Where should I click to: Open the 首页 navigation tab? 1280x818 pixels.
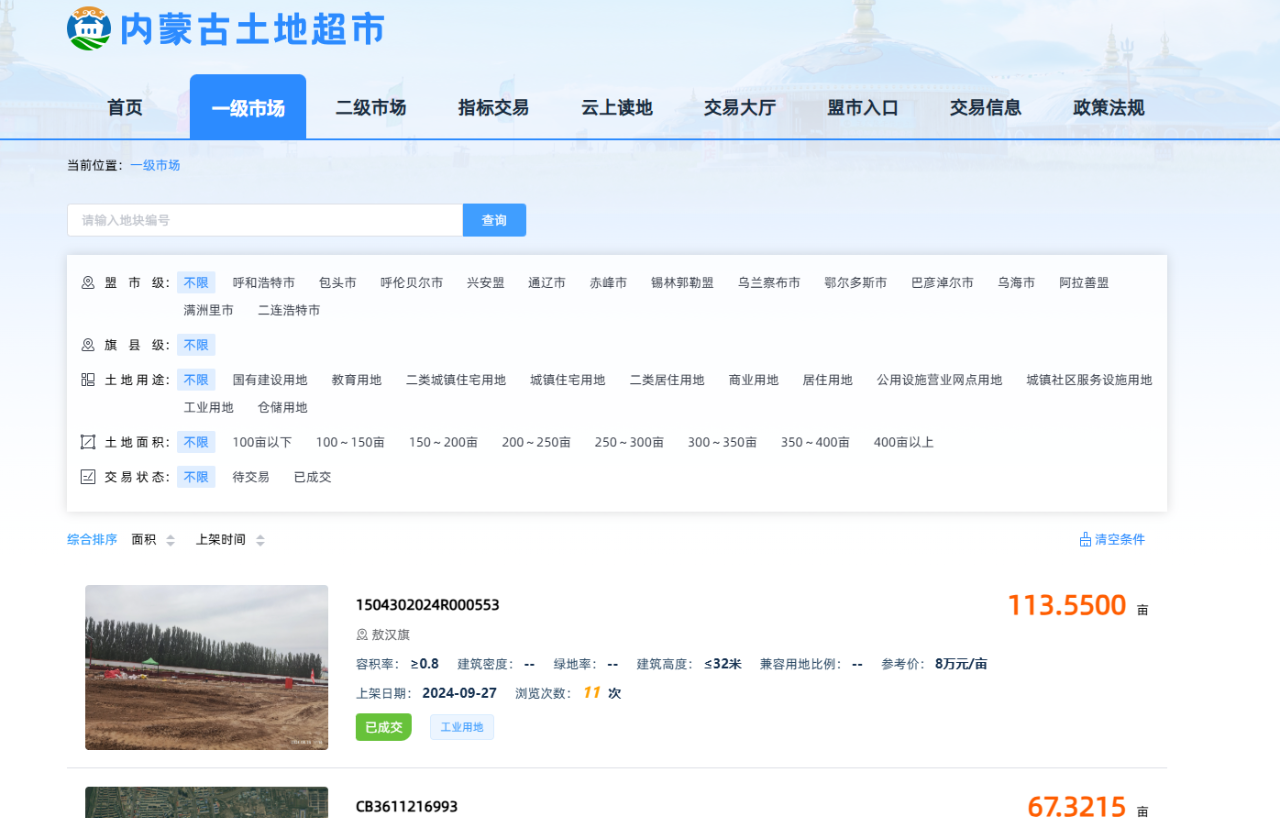pos(125,108)
